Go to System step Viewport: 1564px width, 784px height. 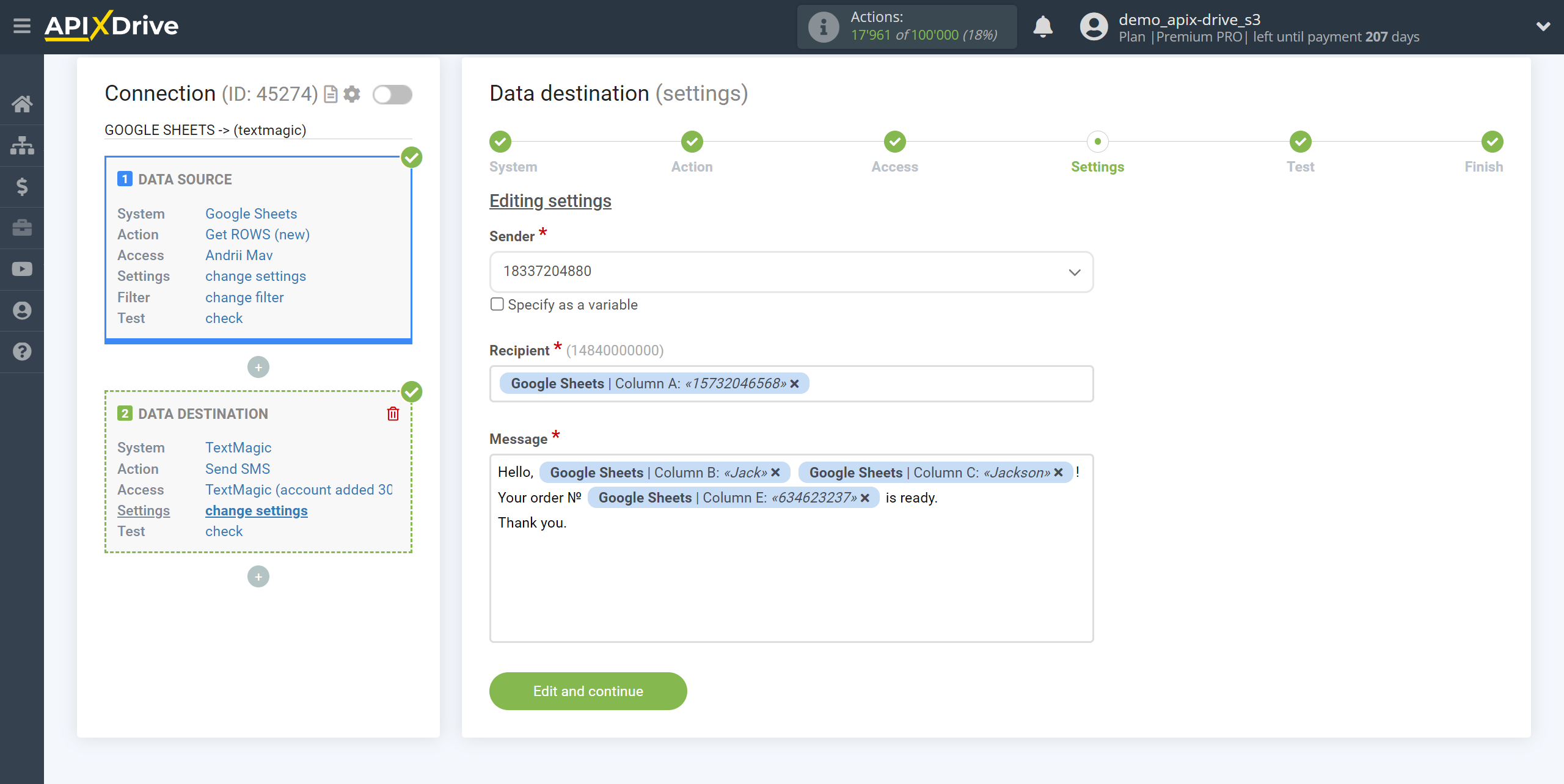(500, 142)
